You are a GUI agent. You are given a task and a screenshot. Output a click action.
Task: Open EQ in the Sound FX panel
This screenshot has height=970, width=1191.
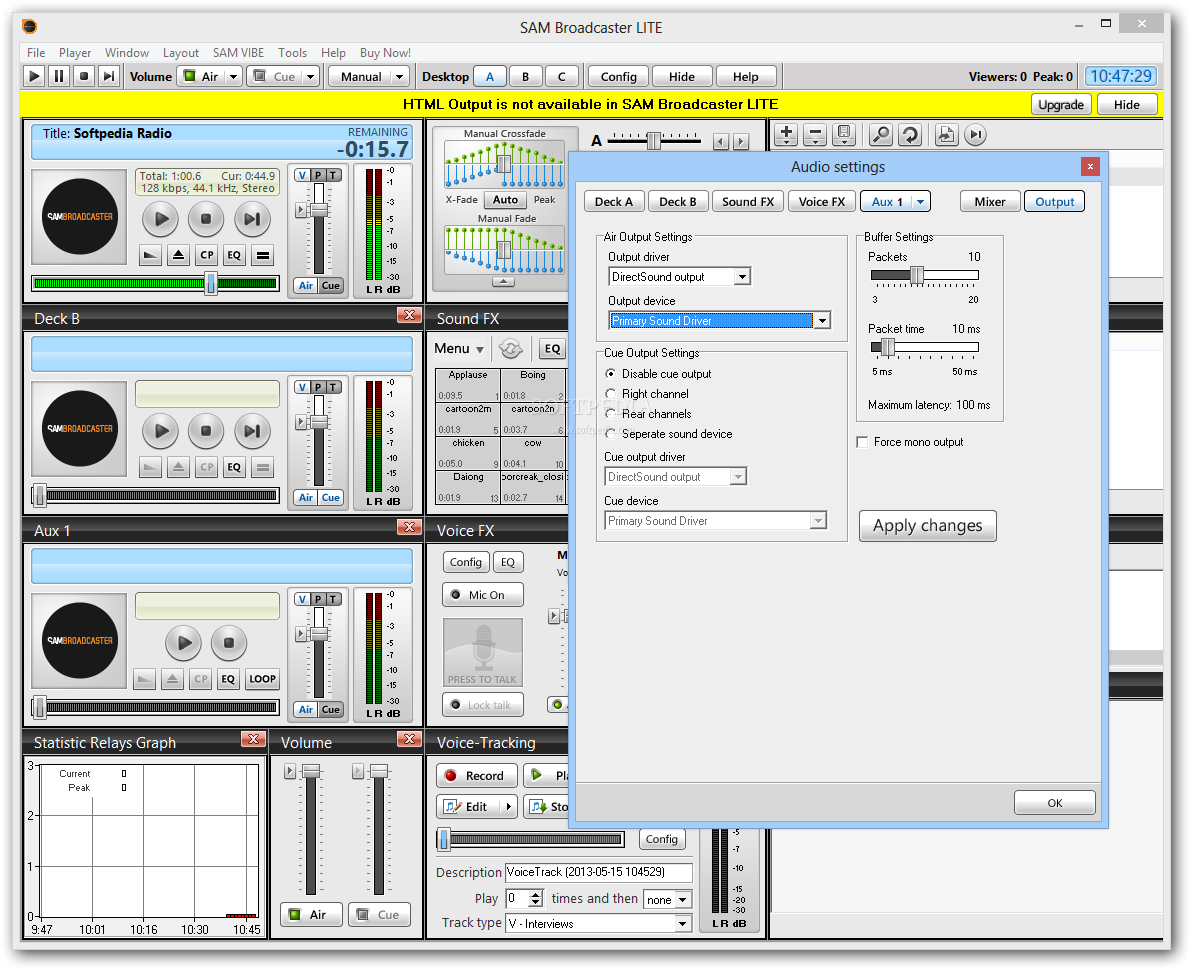point(552,349)
